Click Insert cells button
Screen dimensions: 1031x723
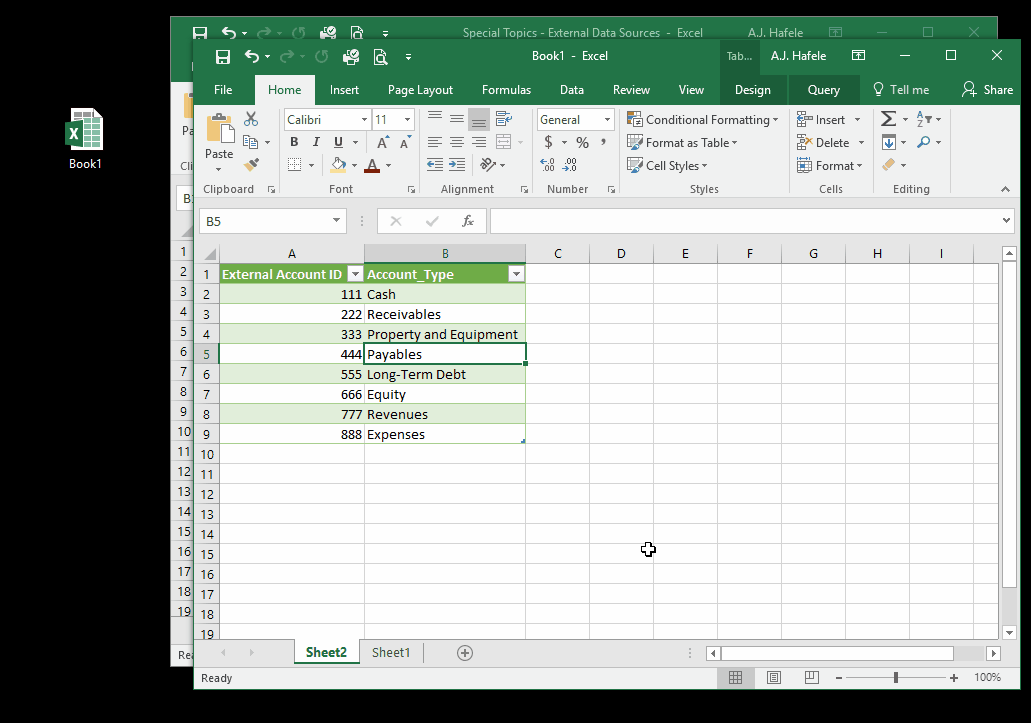[821, 120]
